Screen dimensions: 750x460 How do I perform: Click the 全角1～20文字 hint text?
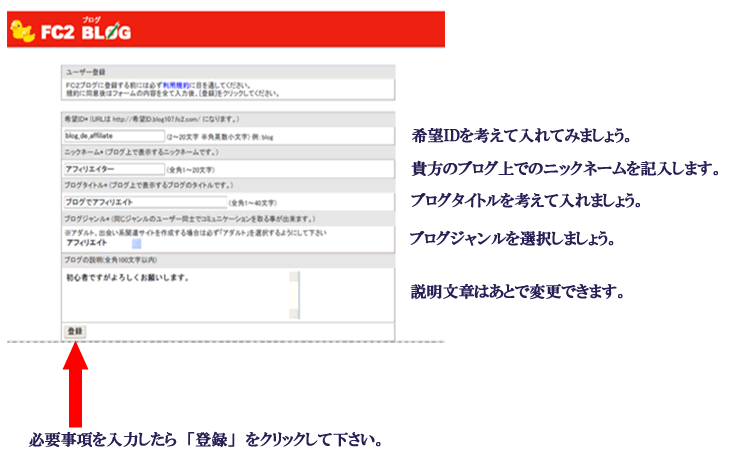pos(190,170)
